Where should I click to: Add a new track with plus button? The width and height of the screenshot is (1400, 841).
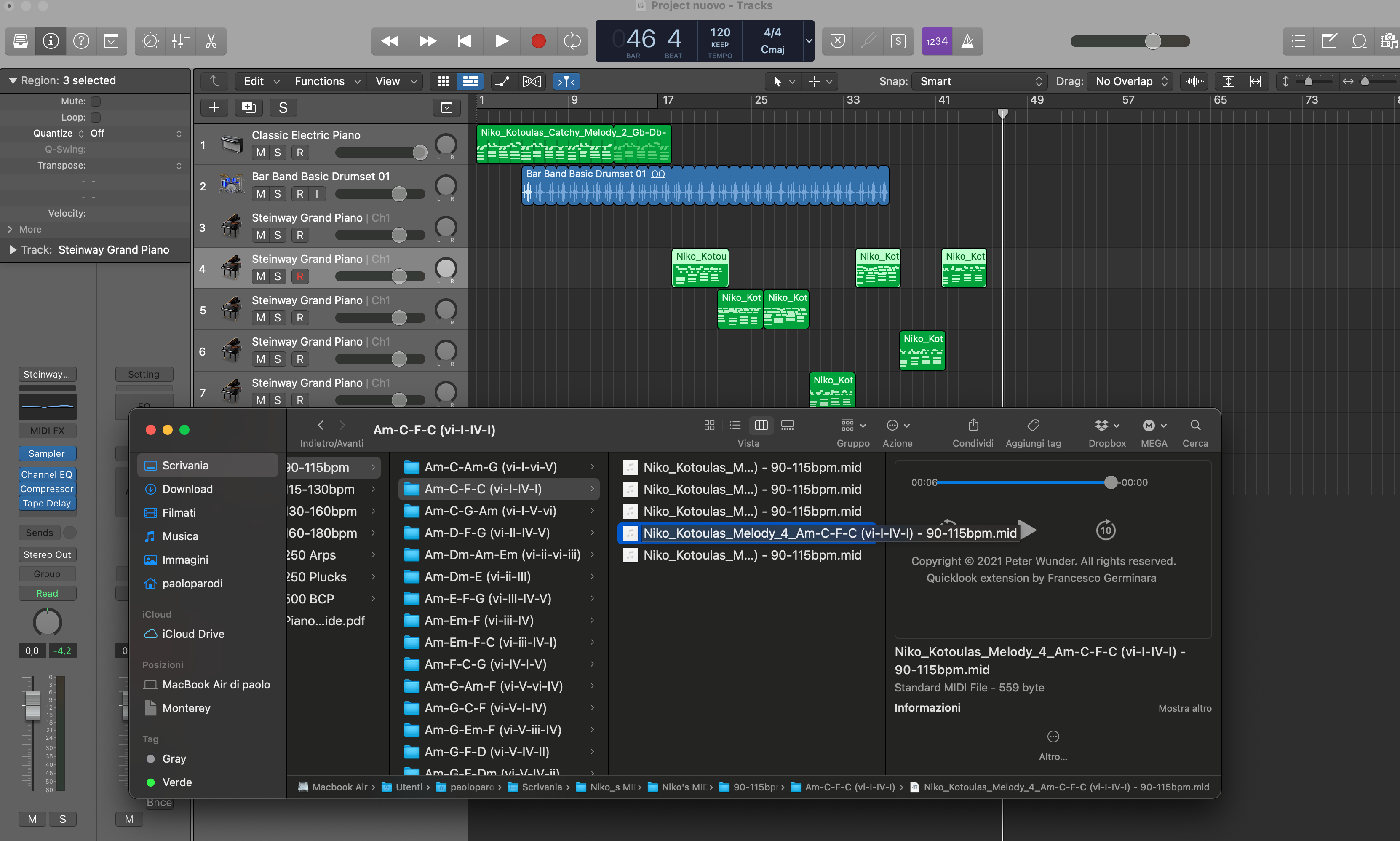click(214, 108)
